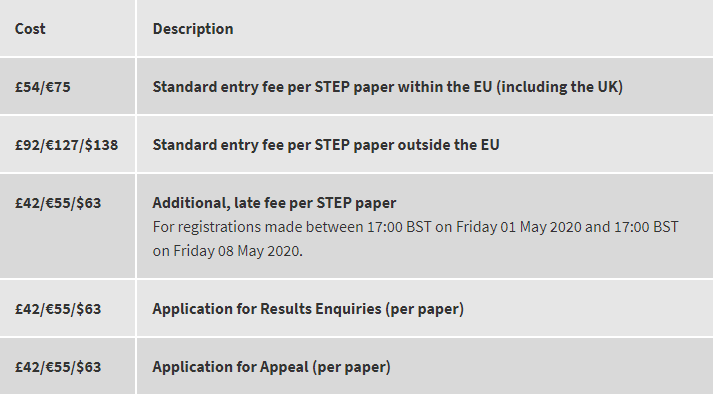
Task: Click Standard entry fee within the EU text
Action: 388,87
